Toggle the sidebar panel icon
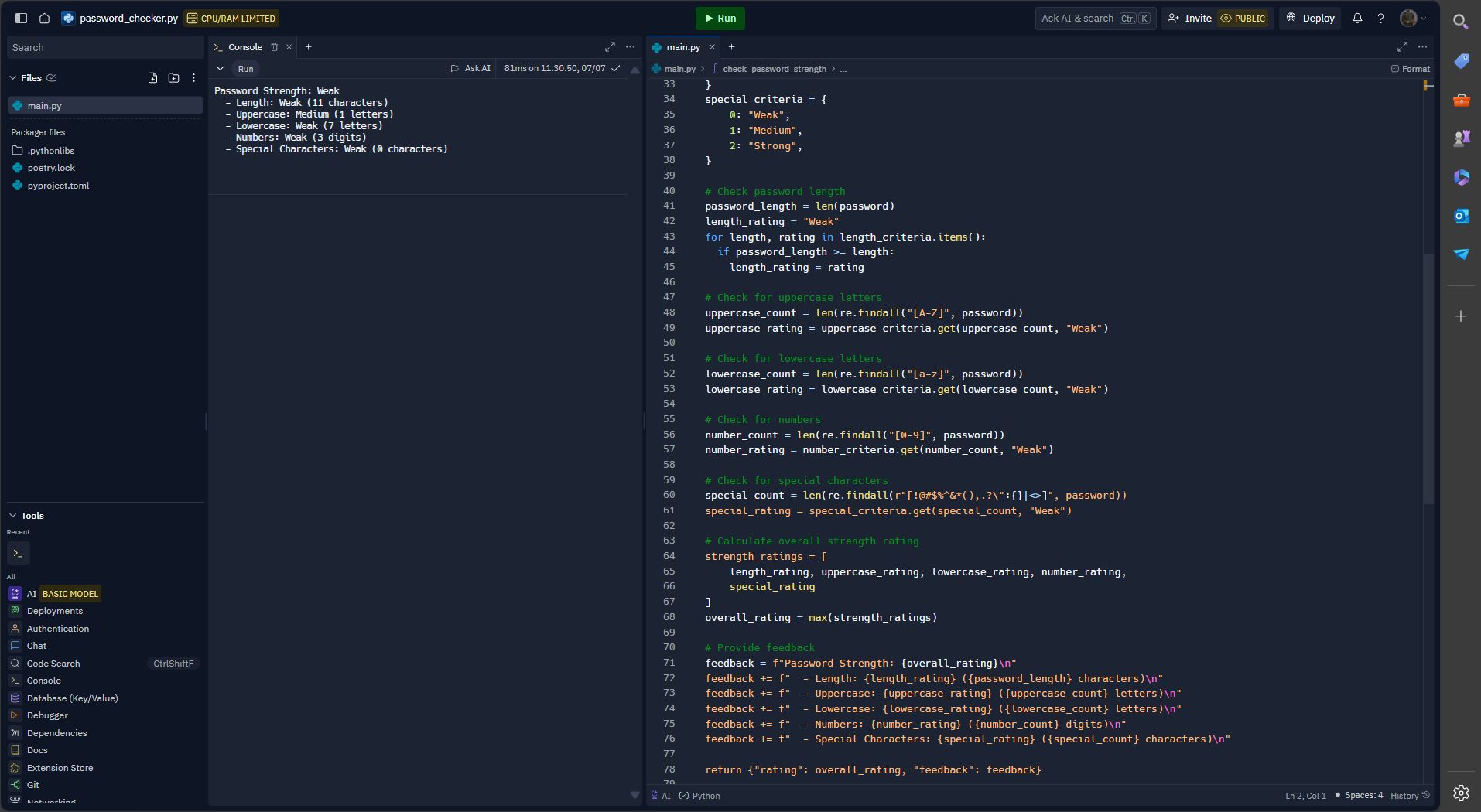 [x=21, y=19]
